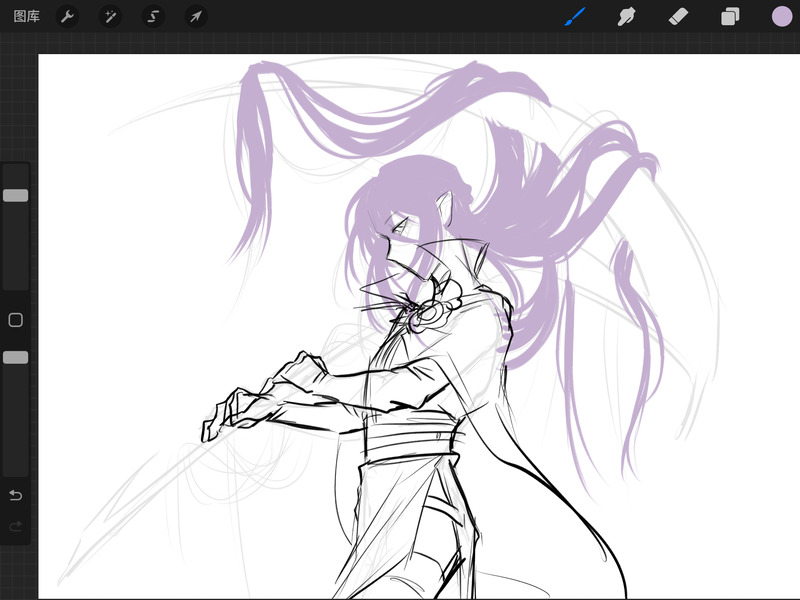Screen dimensions: 800x600
Task: Open the lavender color swatch picker
Action: click(x=782, y=16)
